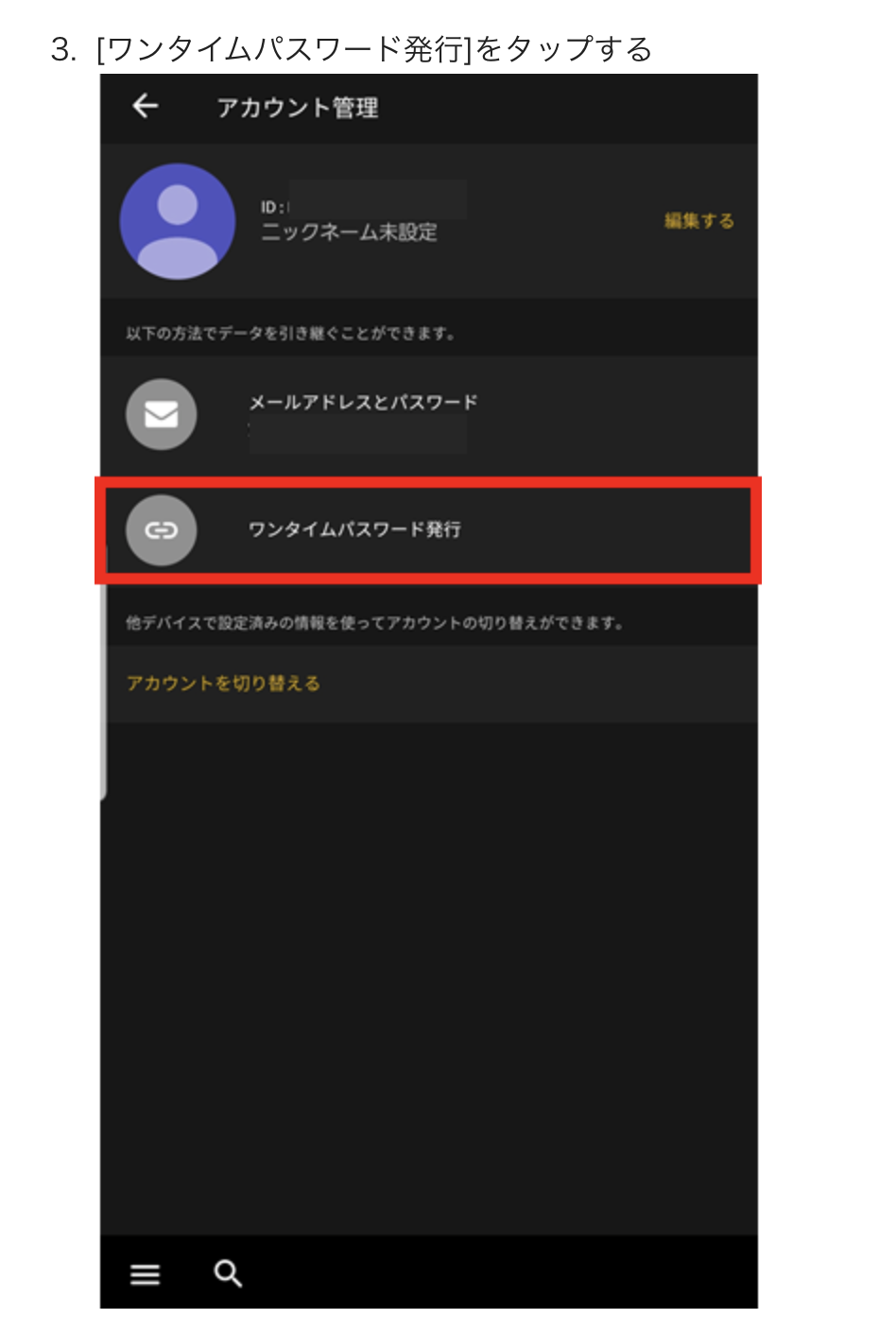Tap the search magnifier icon
The image size is (896, 1336).
(228, 1274)
